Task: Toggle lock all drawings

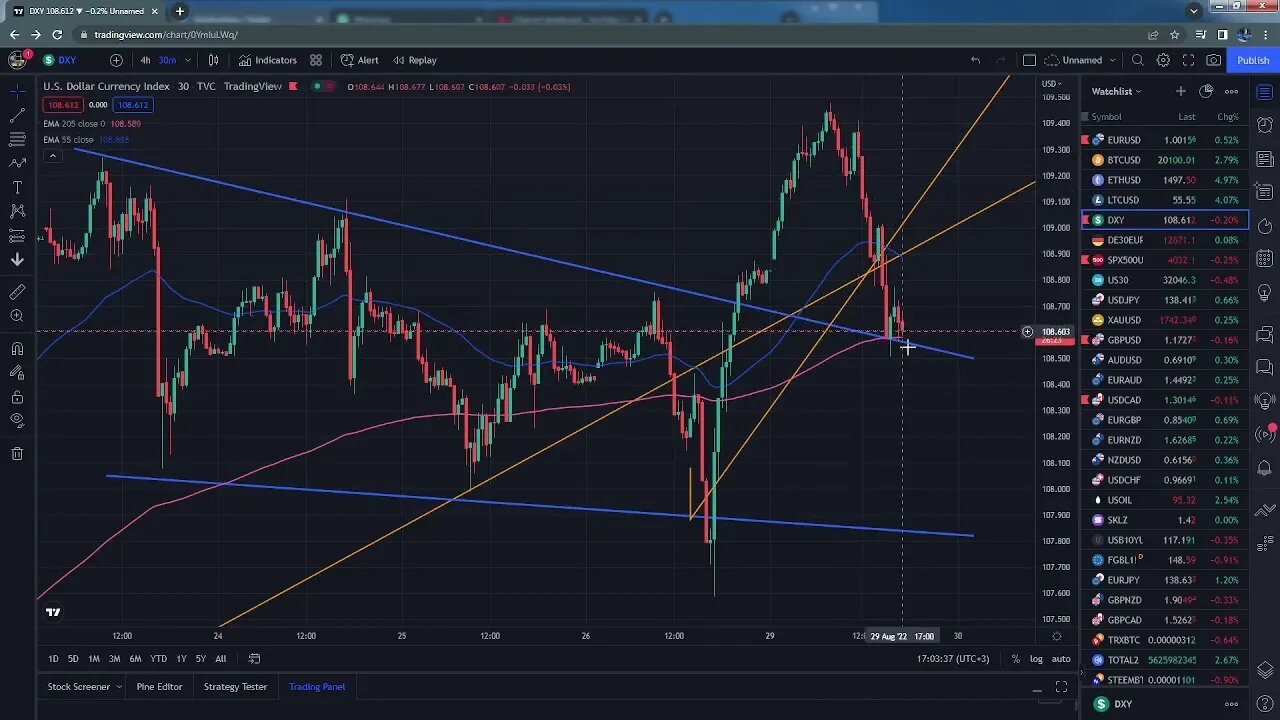Action: [x=17, y=397]
